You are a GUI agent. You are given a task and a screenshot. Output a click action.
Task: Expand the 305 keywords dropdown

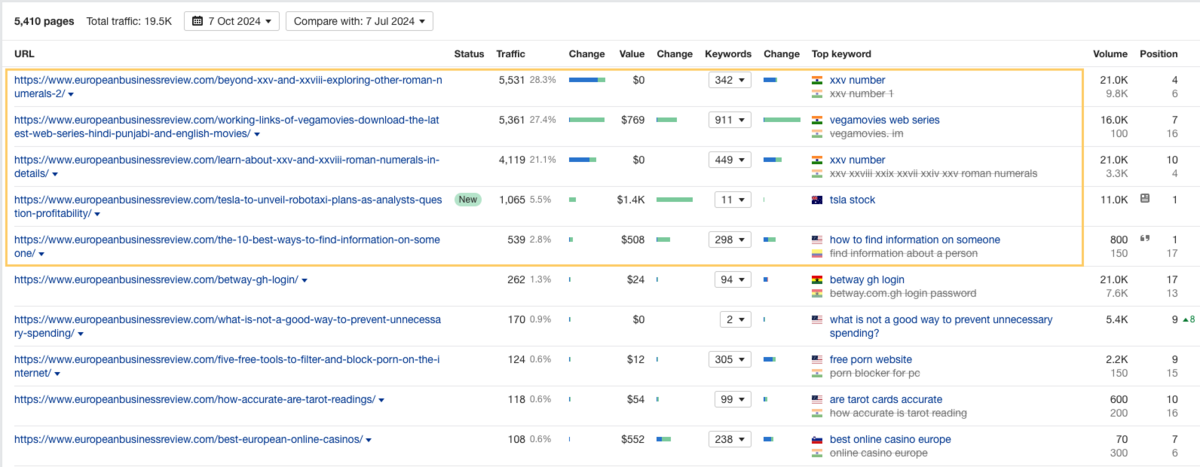pos(729,360)
